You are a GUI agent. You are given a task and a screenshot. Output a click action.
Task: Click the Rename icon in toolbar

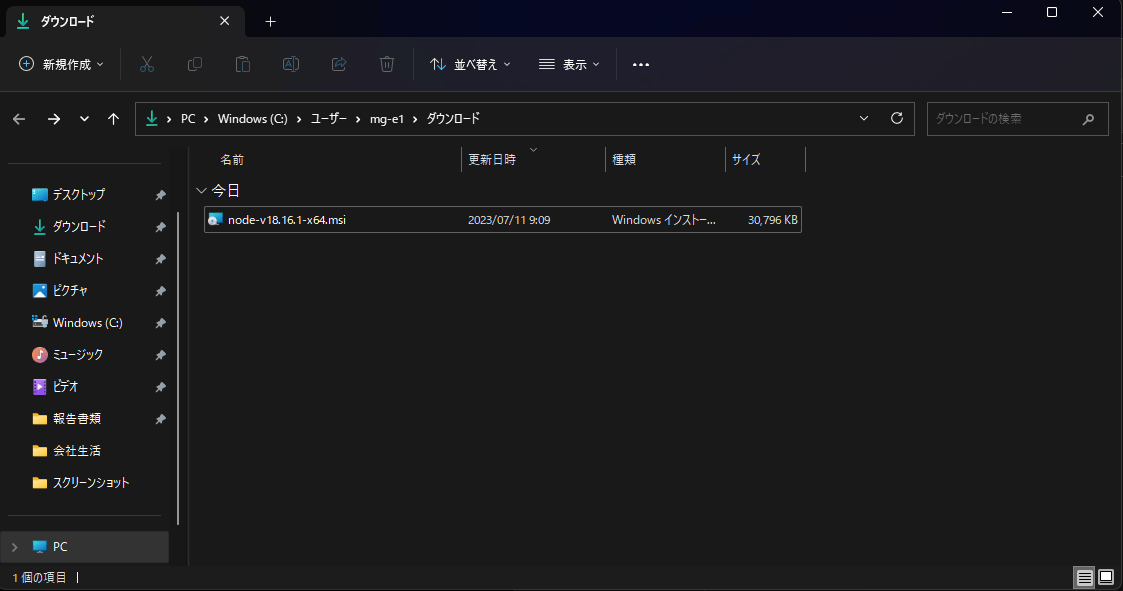point(291,64)
